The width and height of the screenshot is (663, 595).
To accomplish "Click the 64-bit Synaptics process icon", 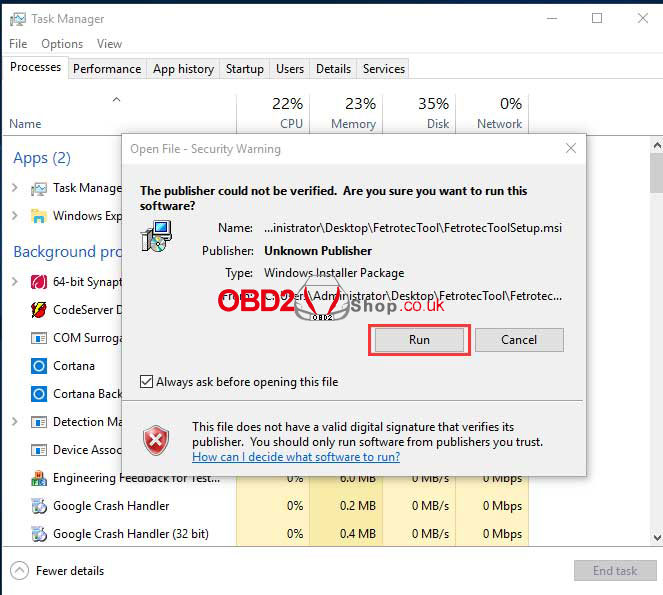I will point(39,282).
